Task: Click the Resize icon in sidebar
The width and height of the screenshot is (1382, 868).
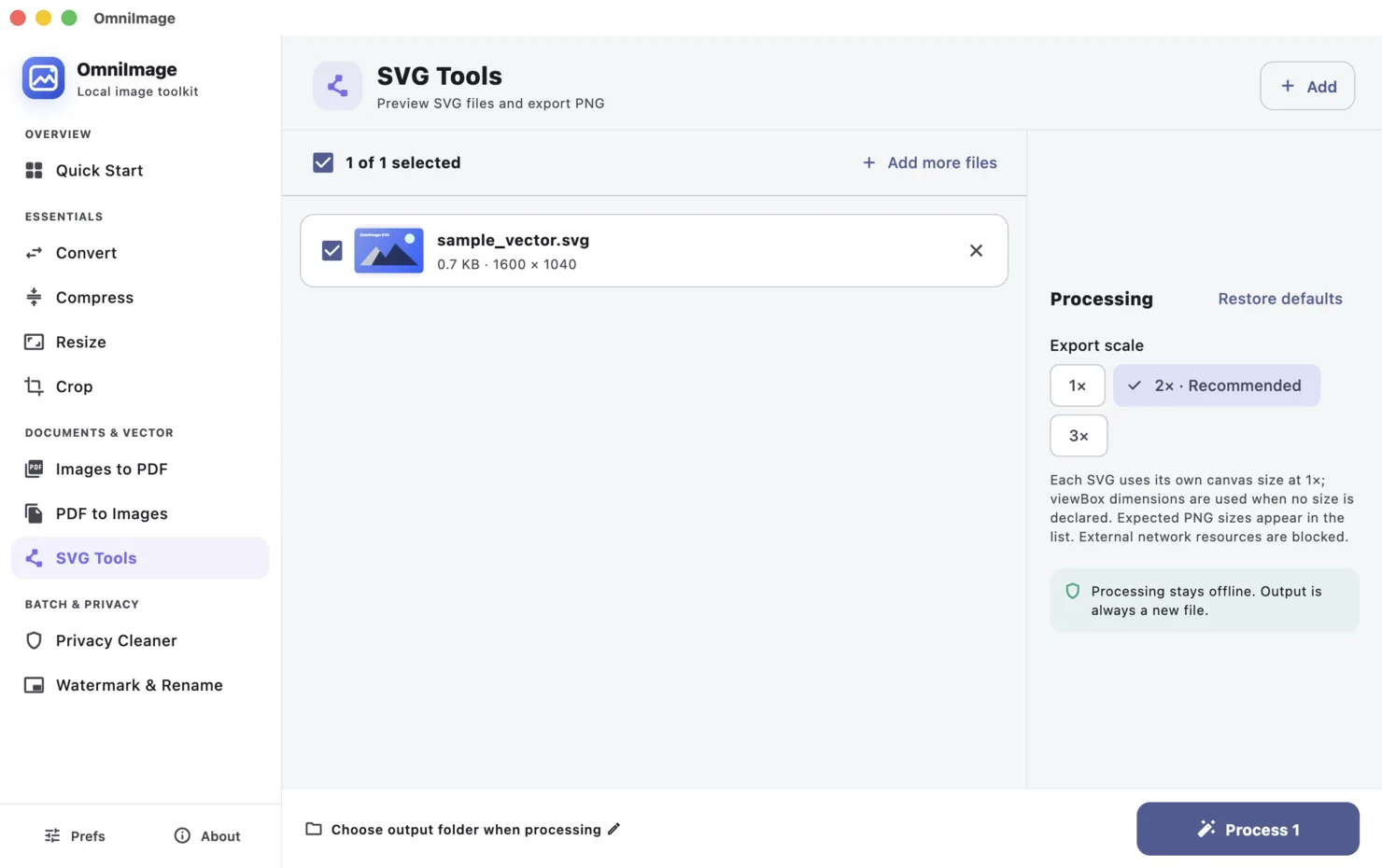Action: coord(34,343)
